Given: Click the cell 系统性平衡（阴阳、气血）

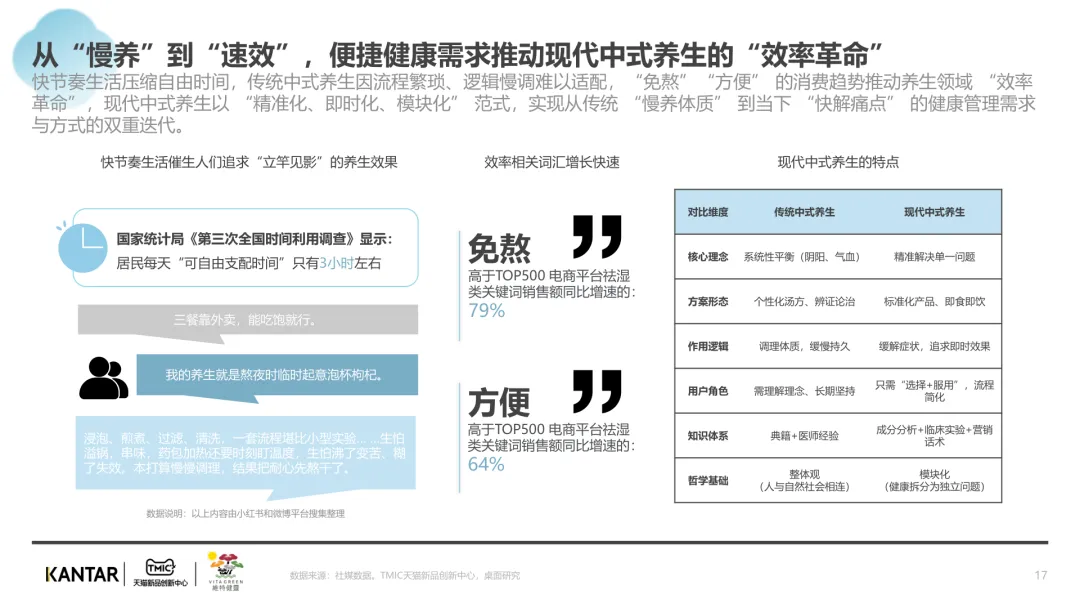Looking at the screenshot, I should click(804, 257).
